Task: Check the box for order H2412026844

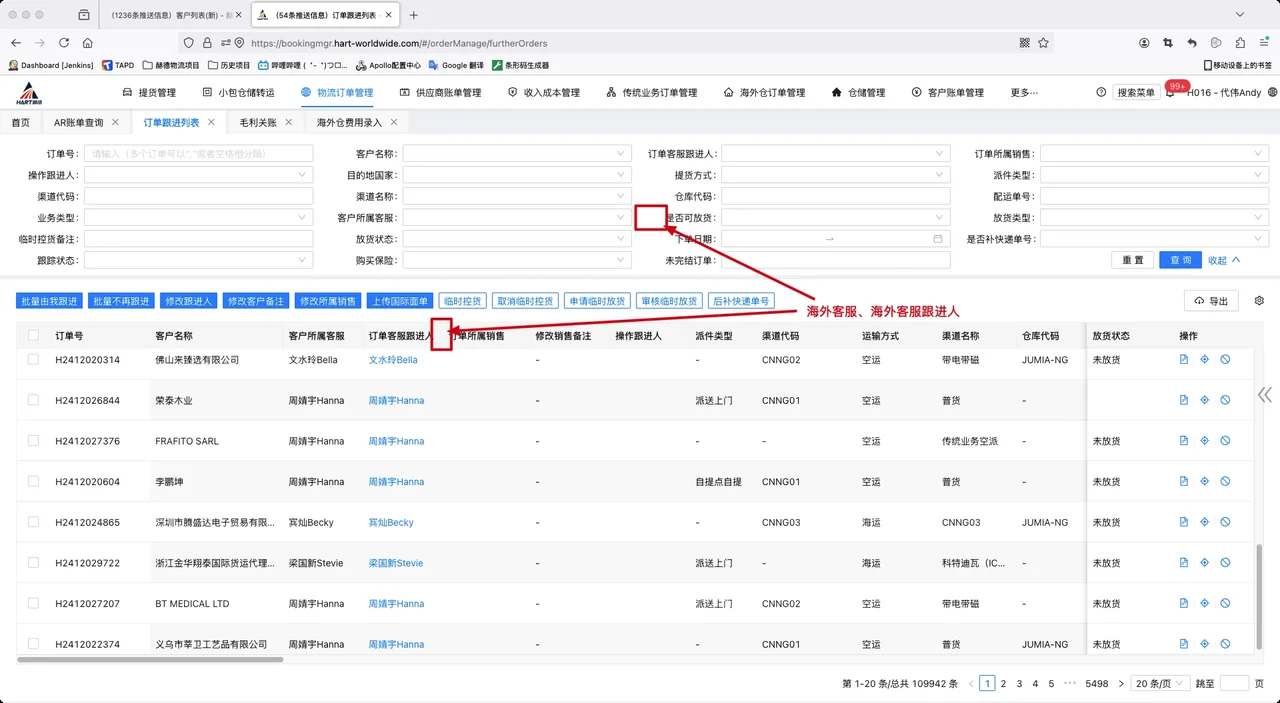Action: tap(34, 400)
